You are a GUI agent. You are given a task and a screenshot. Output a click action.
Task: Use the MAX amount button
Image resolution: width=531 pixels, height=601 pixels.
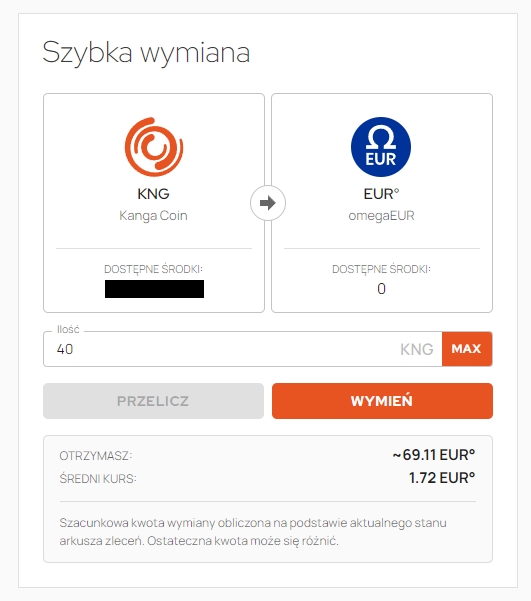coord(467,349)
